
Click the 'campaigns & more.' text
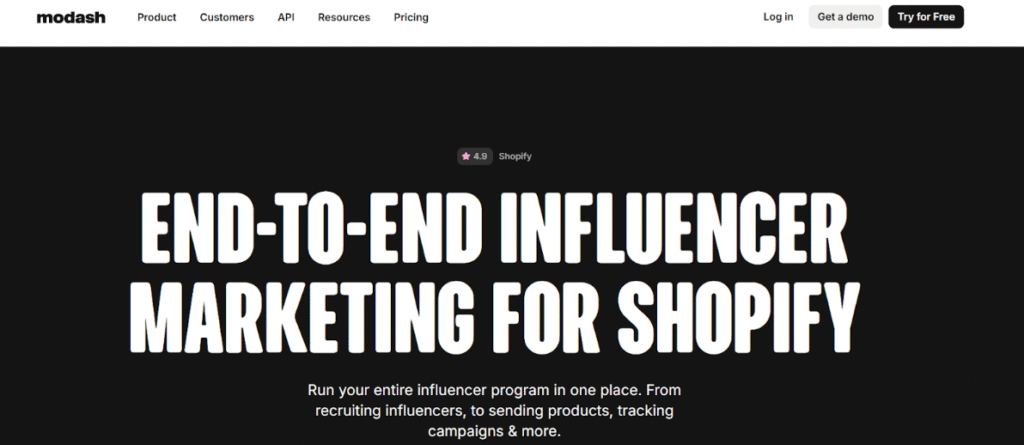pyautogui.click(x=494, y=432)
